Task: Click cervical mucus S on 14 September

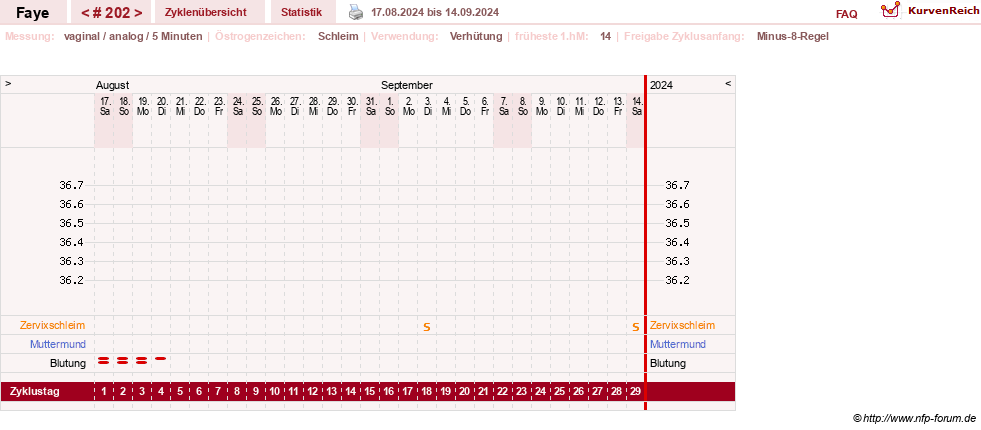Action: [x=636, y=327]
